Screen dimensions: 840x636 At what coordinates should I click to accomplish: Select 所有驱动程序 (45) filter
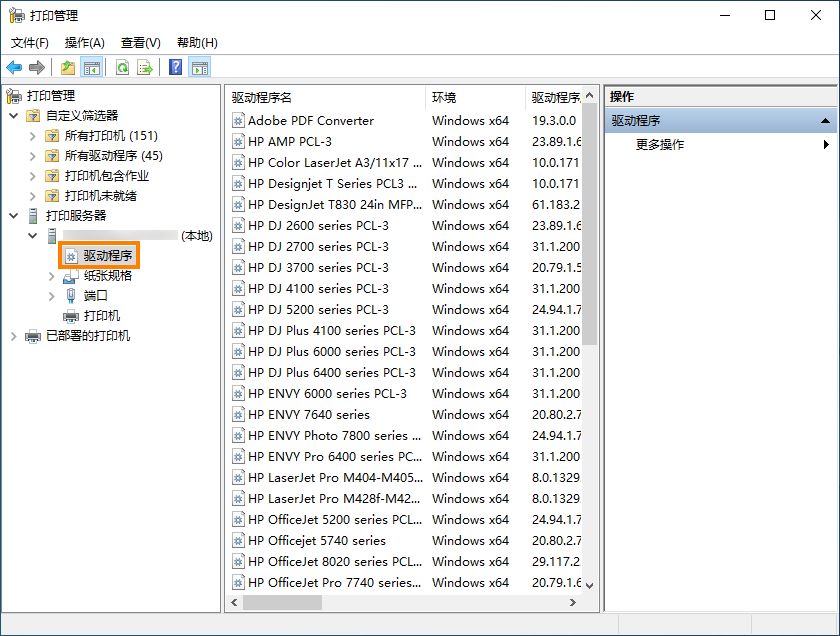[114, 155]
